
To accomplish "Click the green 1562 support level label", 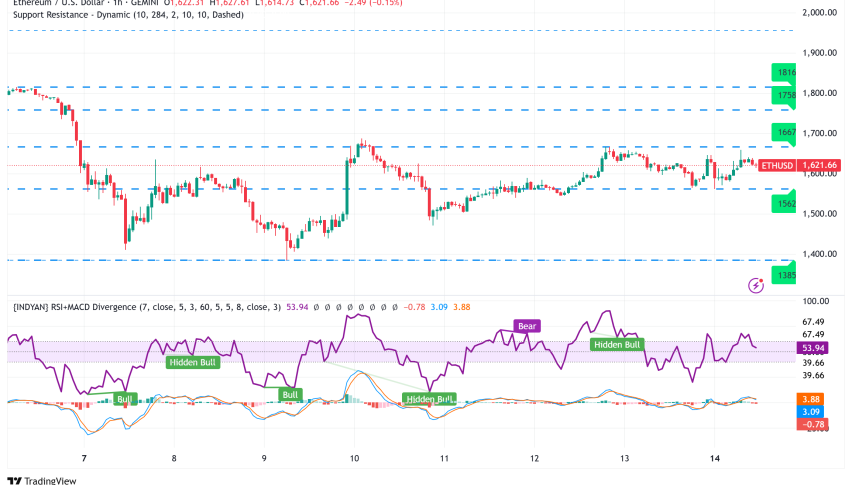I will [784, 204].
